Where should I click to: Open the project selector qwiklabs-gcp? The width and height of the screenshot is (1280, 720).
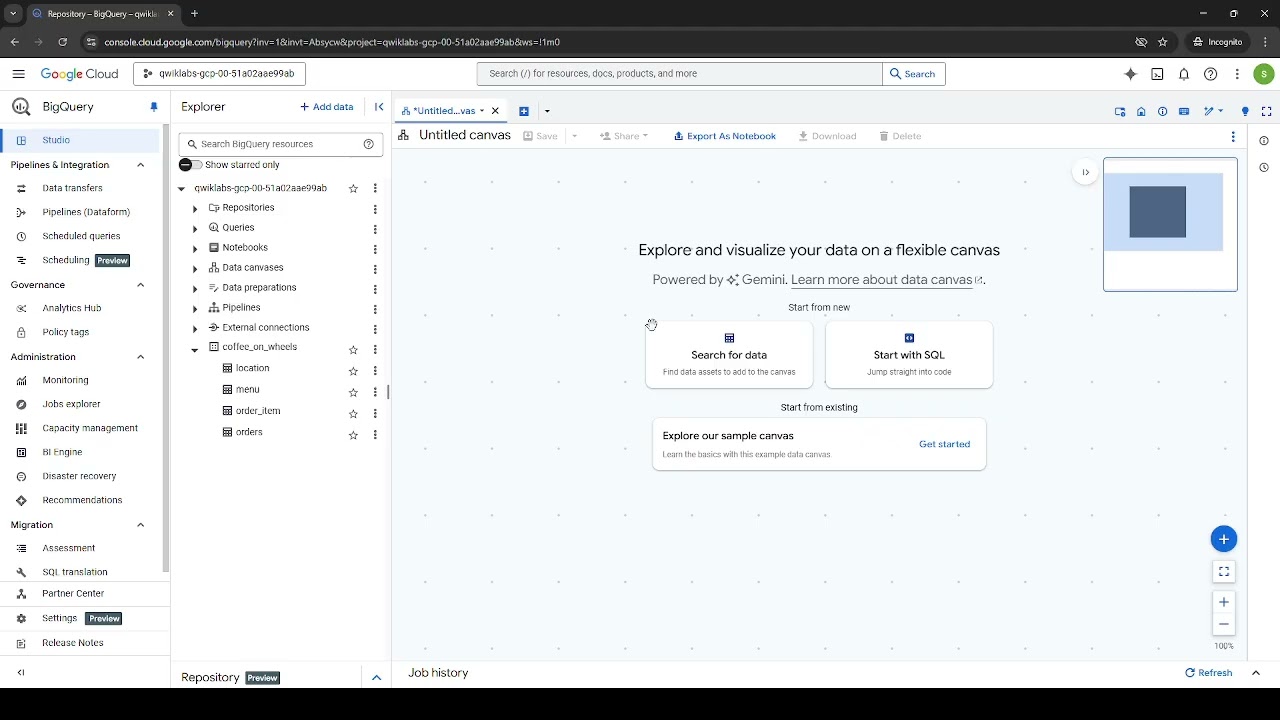click(x=220, y=74)
